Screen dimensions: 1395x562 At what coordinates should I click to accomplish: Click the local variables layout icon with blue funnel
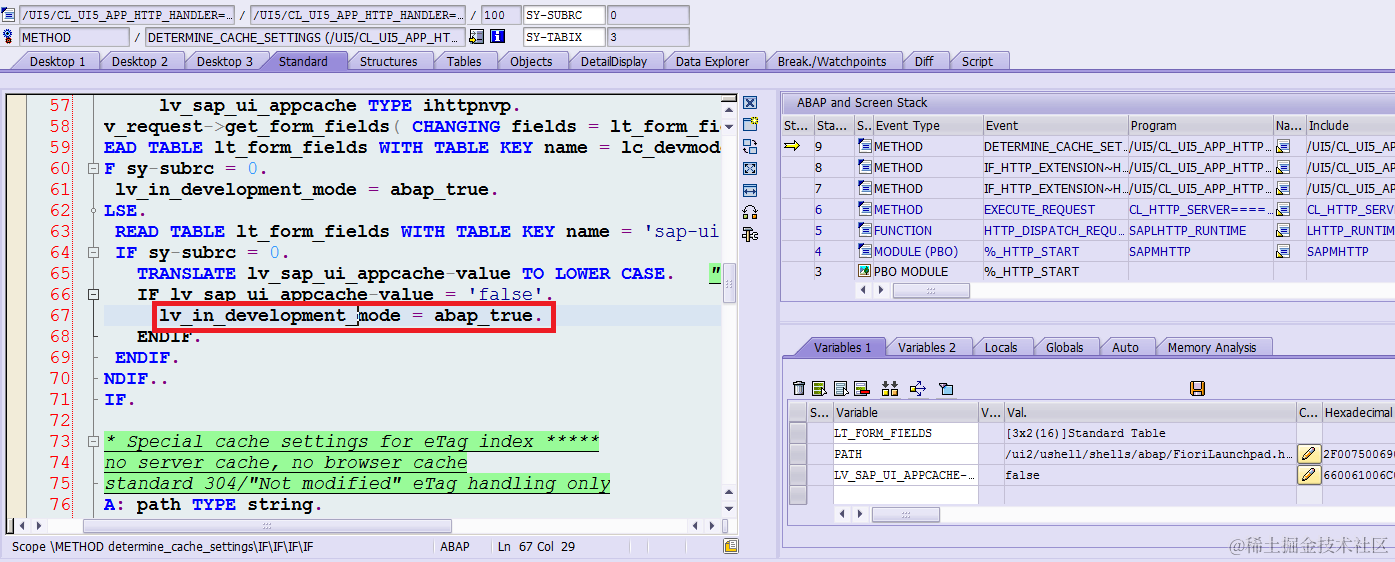click(946, 388)
